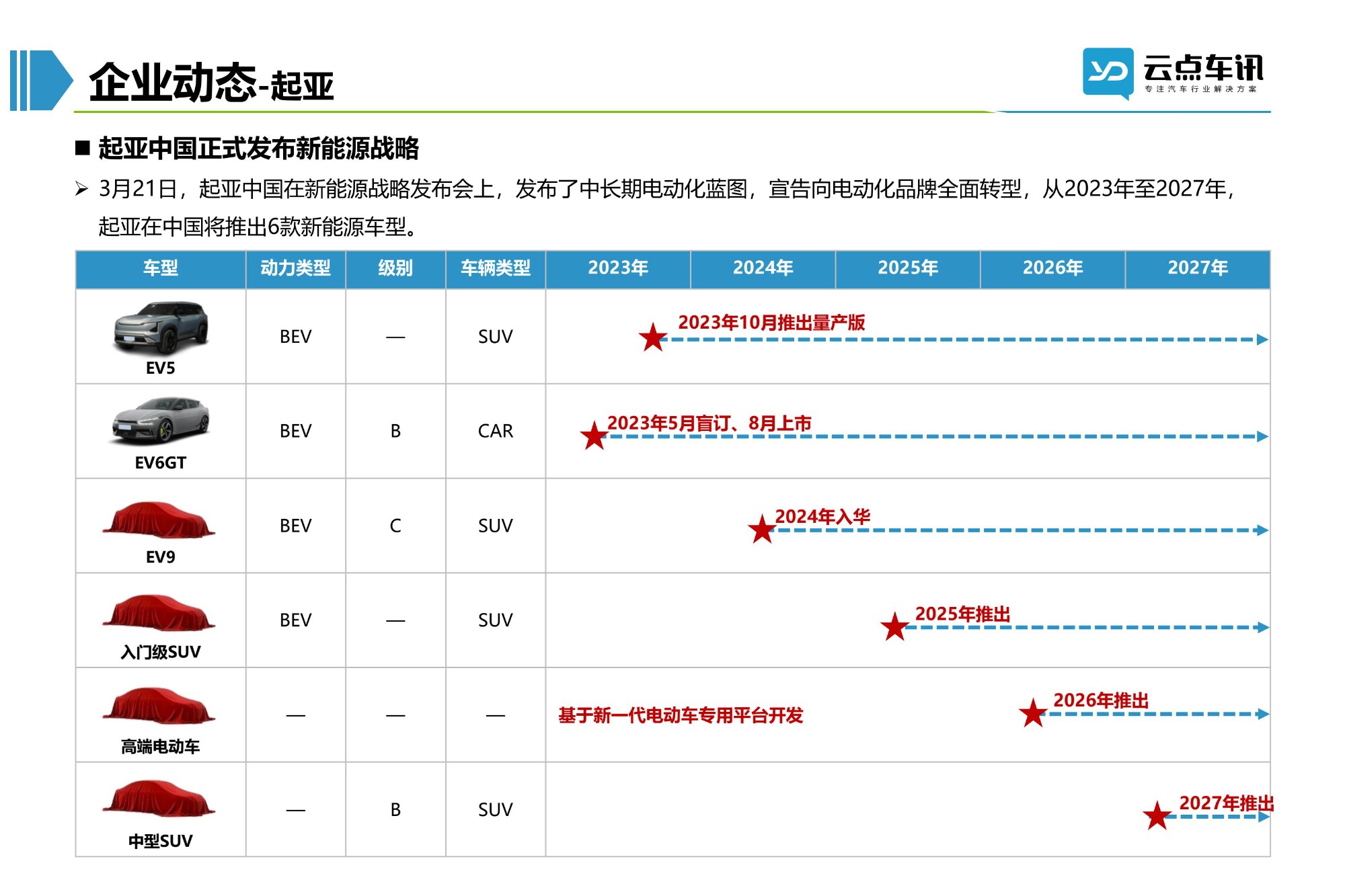The image size is (1345, 896).
Task: Click the red star on EV6GT timeline
Action: (594, 436)
